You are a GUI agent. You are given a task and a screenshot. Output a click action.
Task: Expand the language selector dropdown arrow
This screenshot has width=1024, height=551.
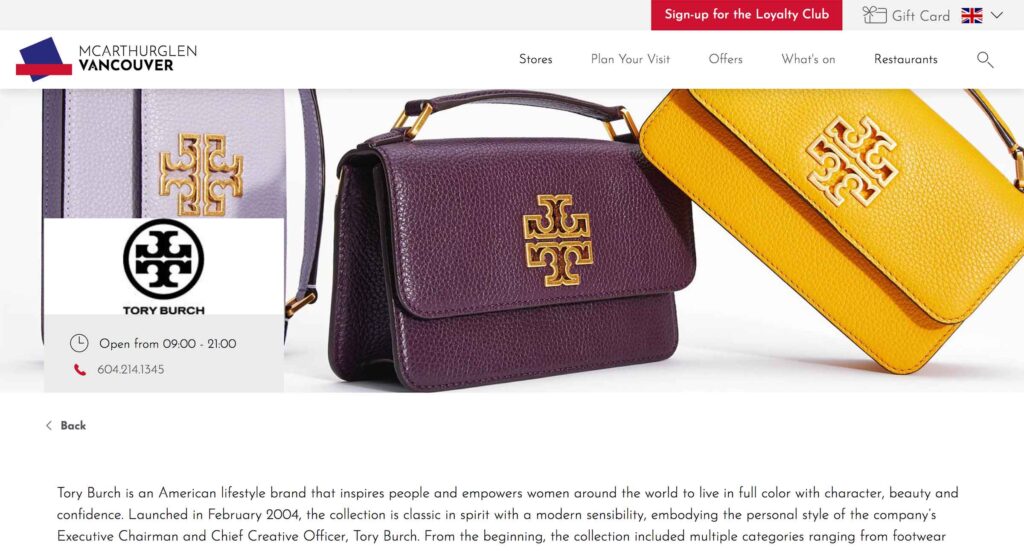tap(997, 16)
